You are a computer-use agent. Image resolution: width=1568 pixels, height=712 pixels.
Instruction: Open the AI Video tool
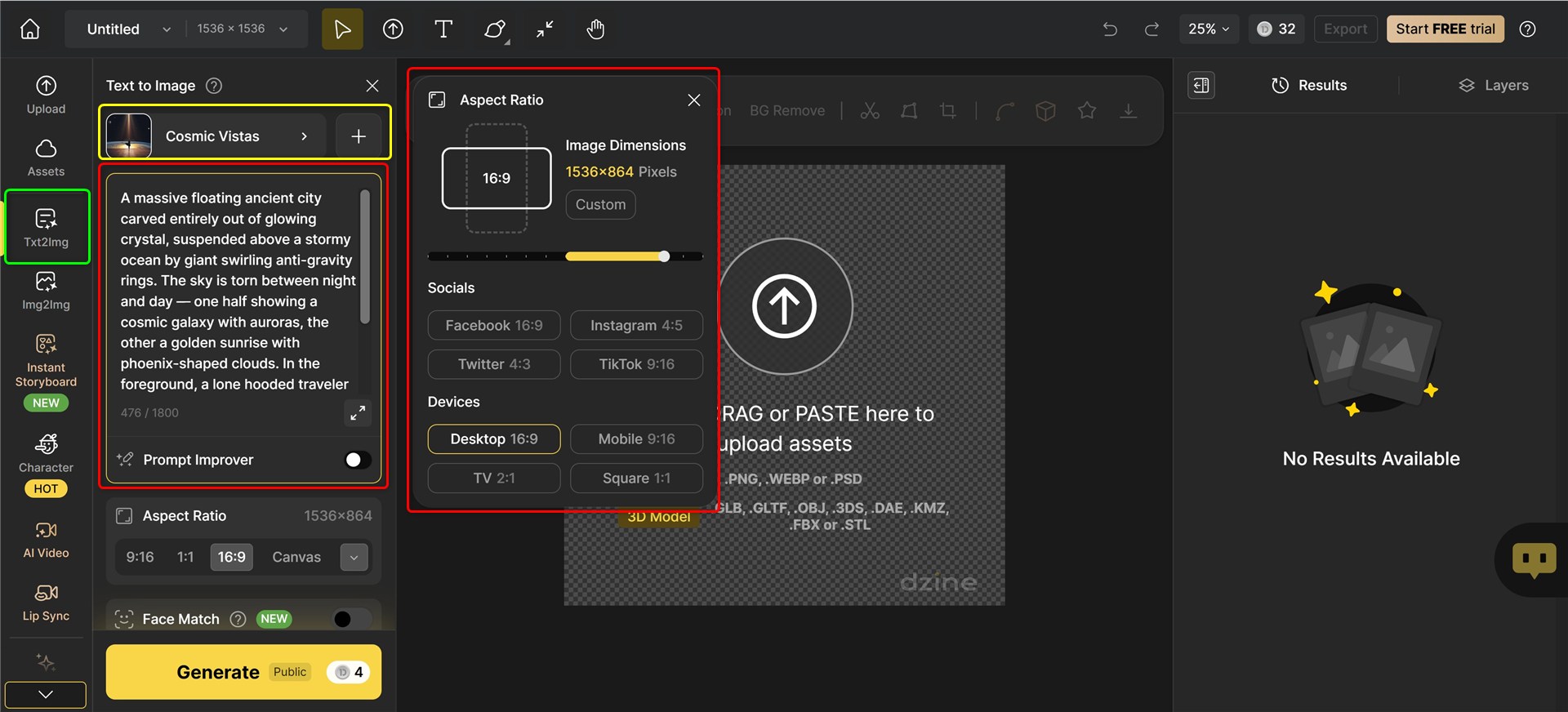tap(46, 540)
